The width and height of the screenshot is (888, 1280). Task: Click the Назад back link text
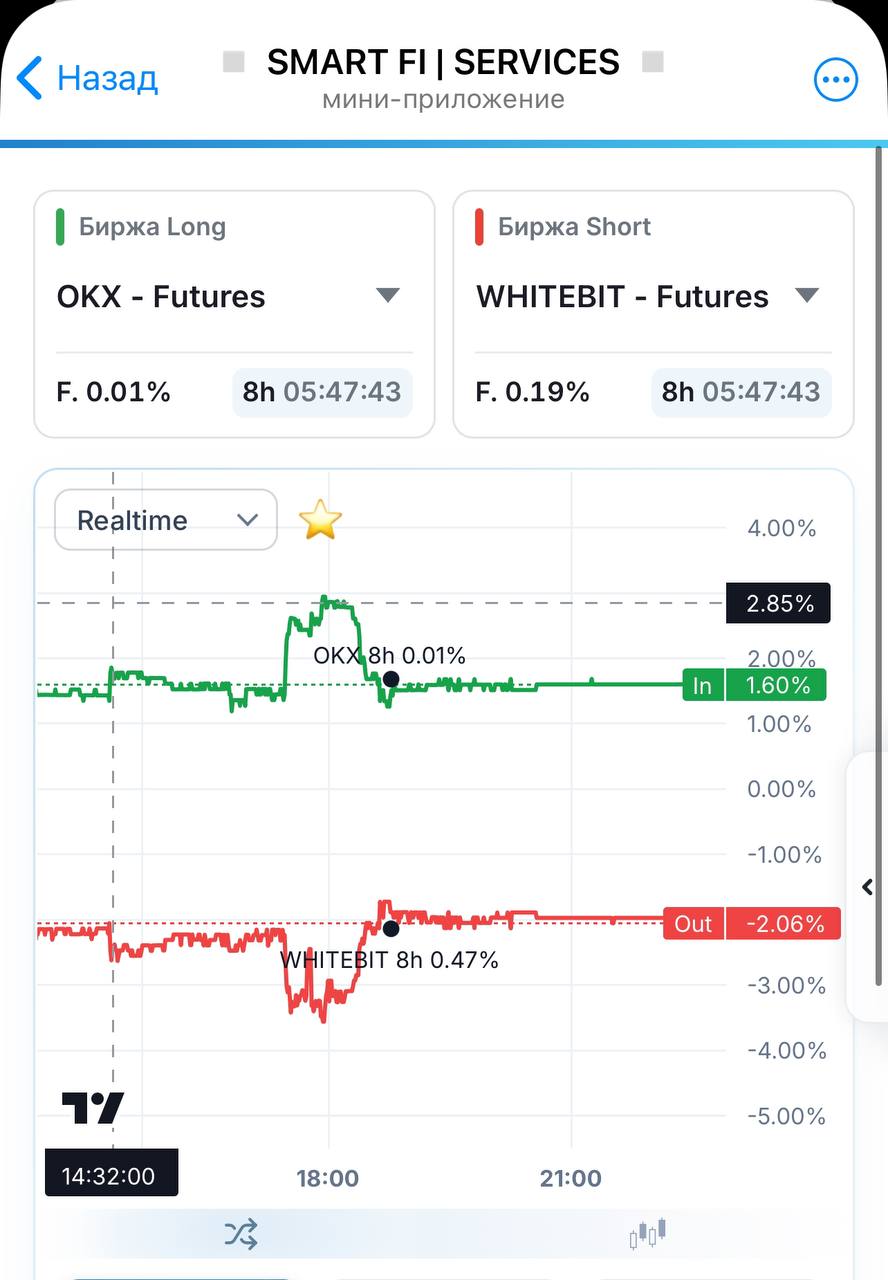tap(107, 78)
